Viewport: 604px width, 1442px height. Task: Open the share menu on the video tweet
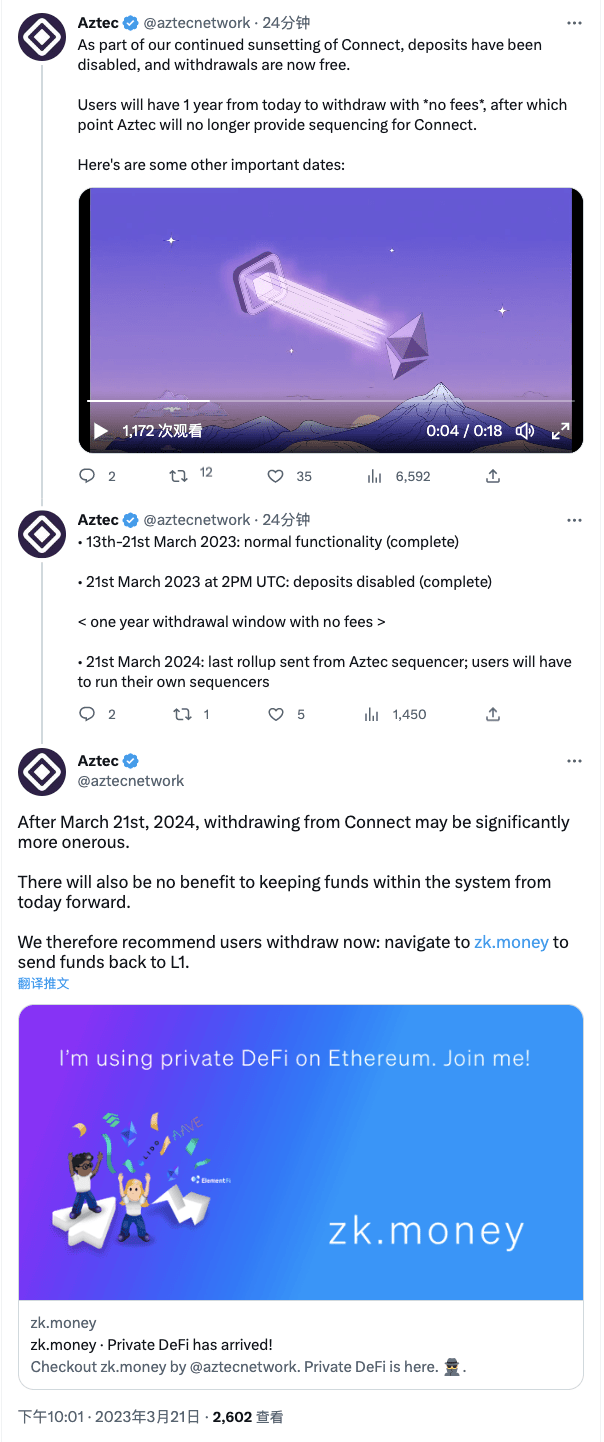click(492, 476)
